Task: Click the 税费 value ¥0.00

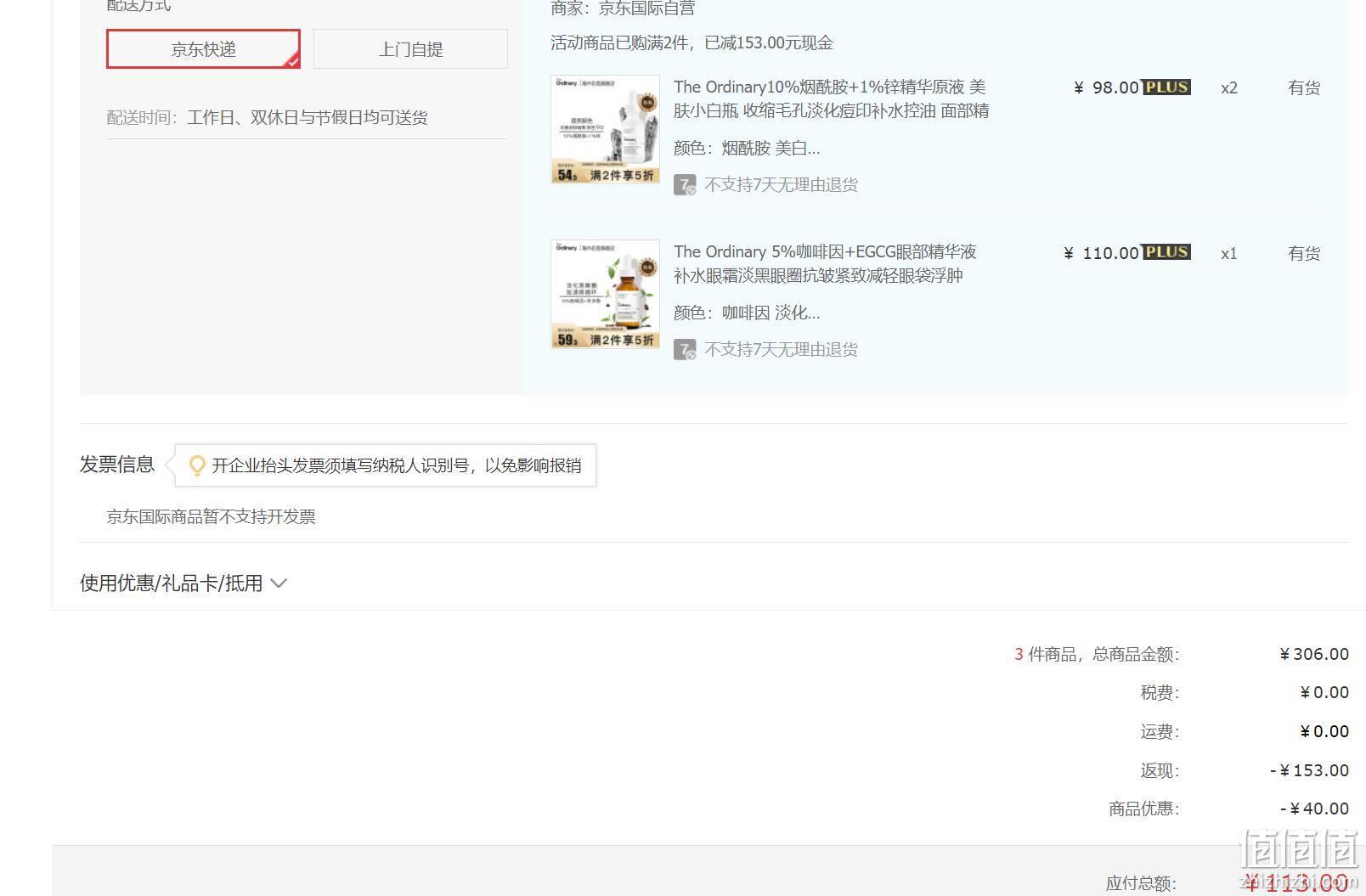Action: tap(1324, 692)
